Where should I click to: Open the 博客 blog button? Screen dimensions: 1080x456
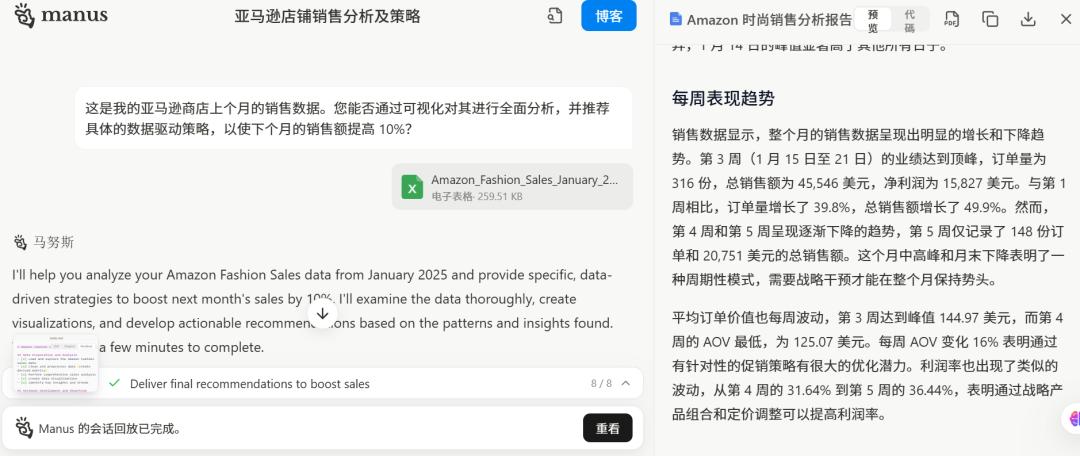pos(608,16)
